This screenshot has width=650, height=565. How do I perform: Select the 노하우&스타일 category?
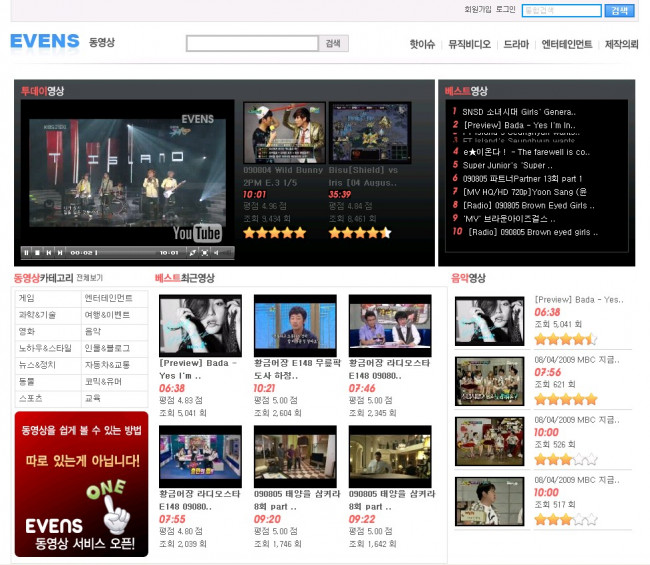click(45, 348)
